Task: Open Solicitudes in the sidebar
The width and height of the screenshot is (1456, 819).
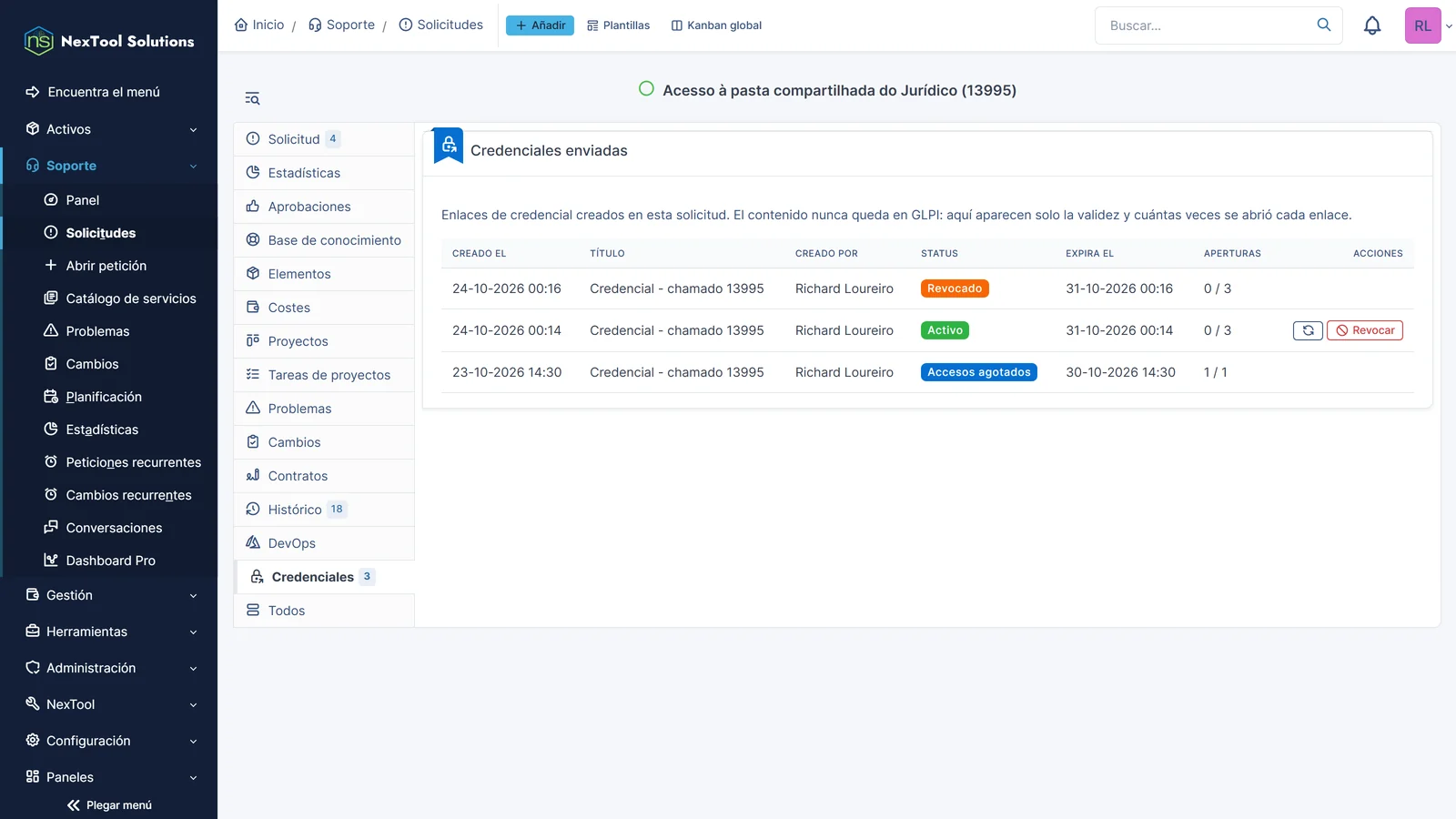Action: (x=109, y=233)
